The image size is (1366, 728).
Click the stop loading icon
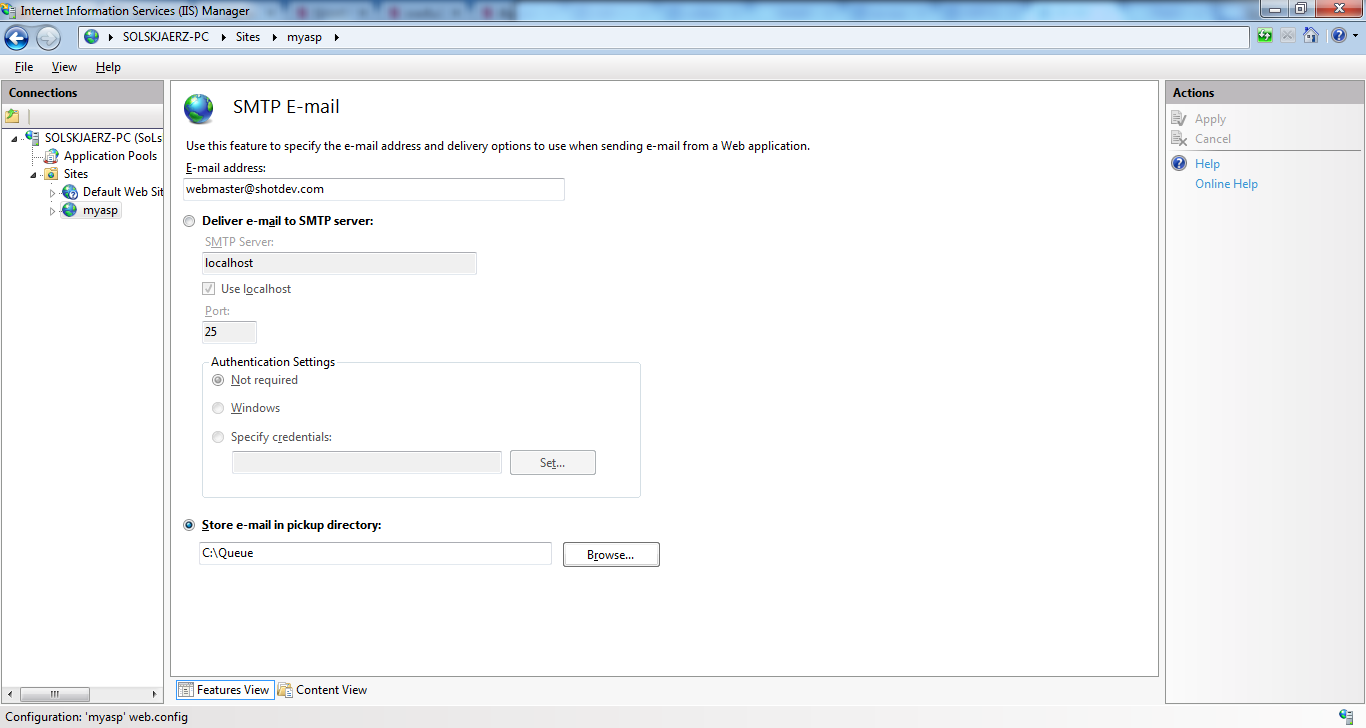[x=1288, y=36]
